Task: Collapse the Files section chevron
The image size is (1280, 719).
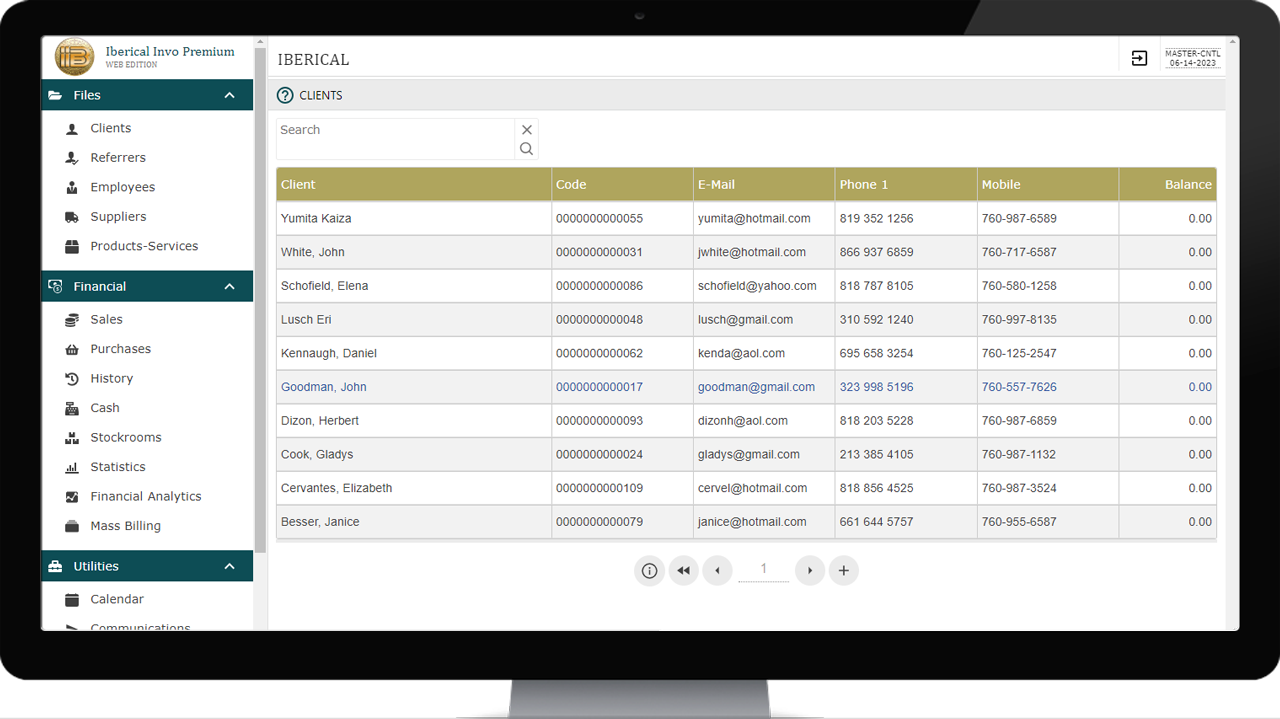Action: click(230, 95)
